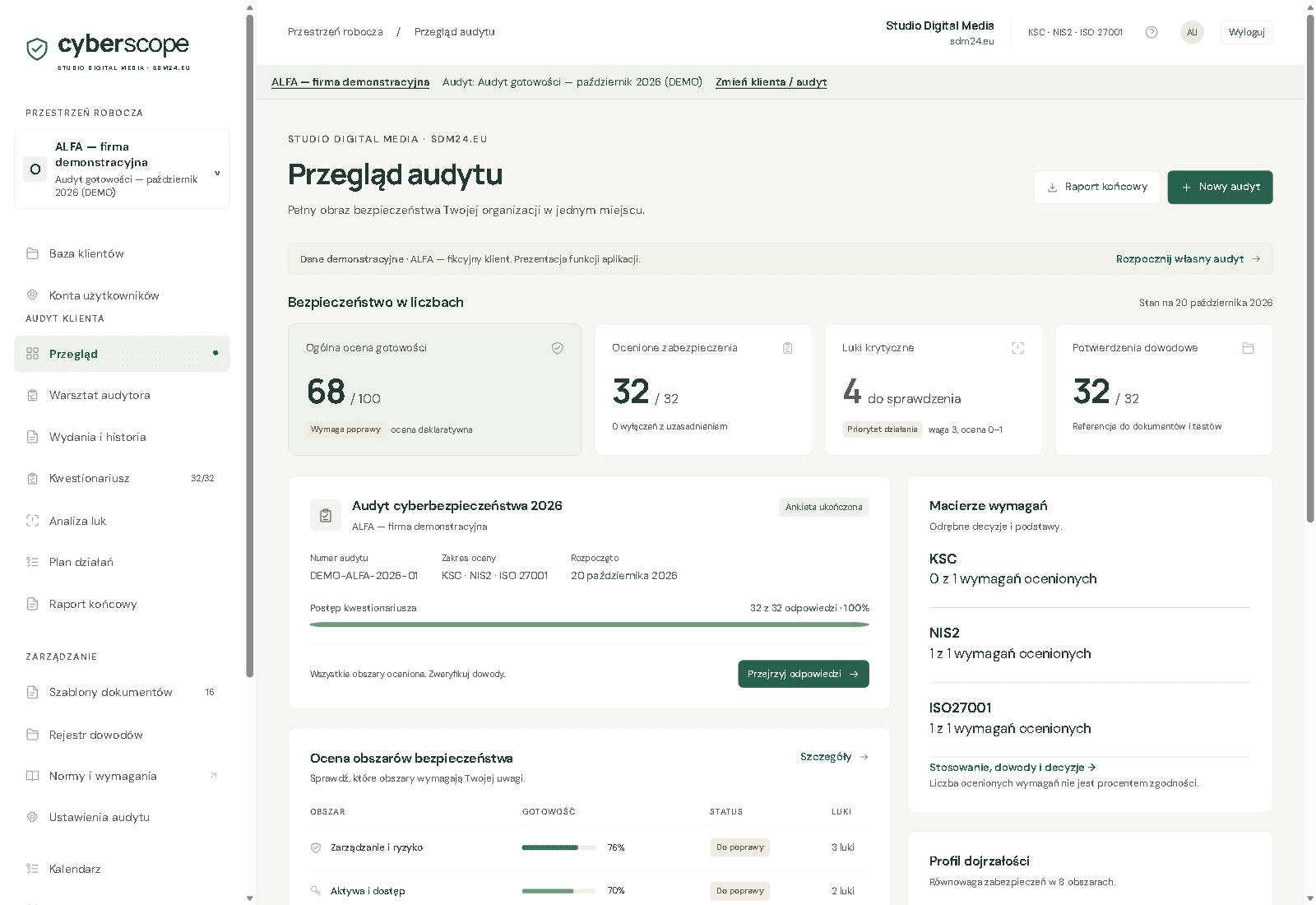
Task: Click the AU user avatar
Action: click(1192, 32)
